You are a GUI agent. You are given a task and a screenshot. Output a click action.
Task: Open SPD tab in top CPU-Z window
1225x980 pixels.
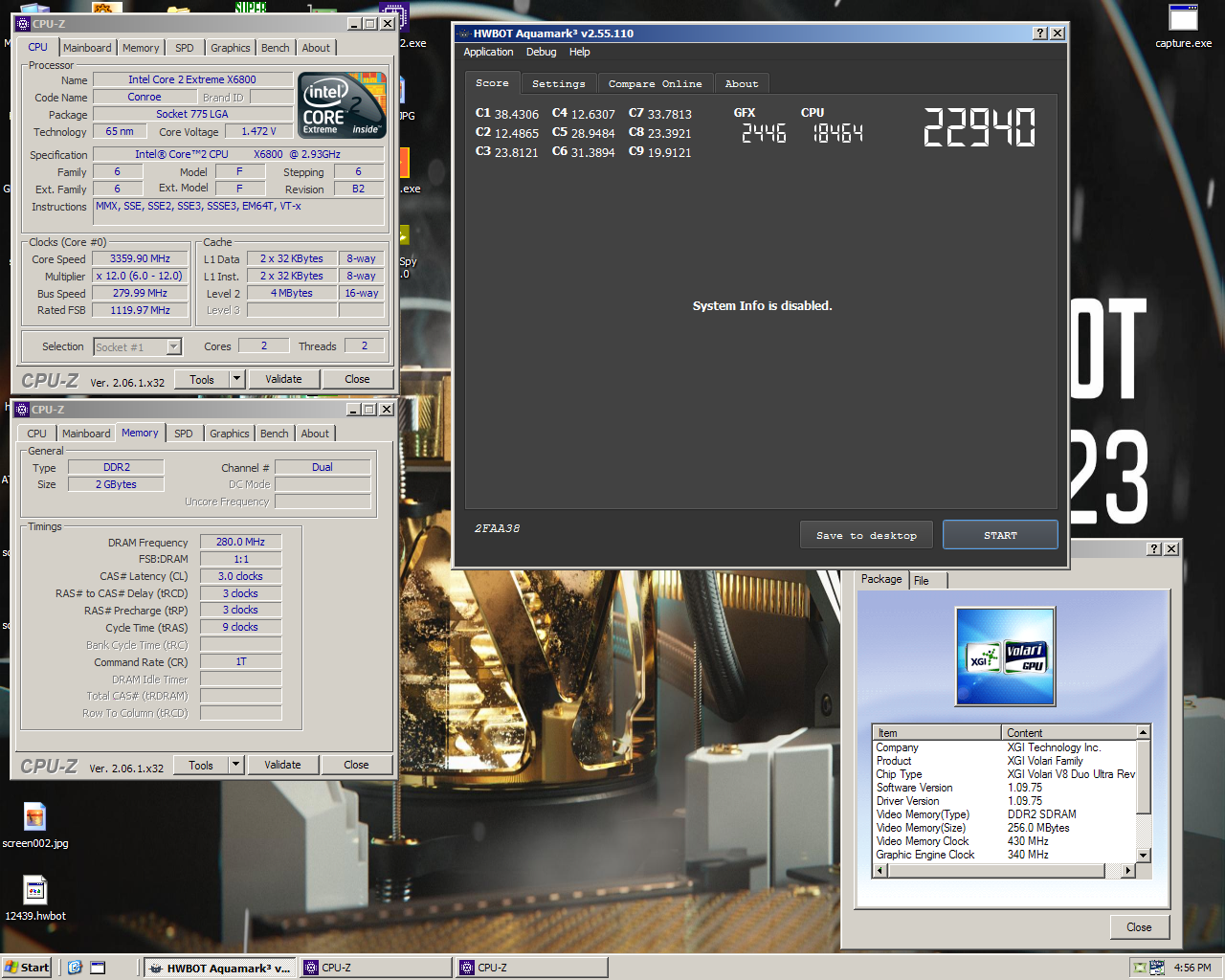coord(185,48)
